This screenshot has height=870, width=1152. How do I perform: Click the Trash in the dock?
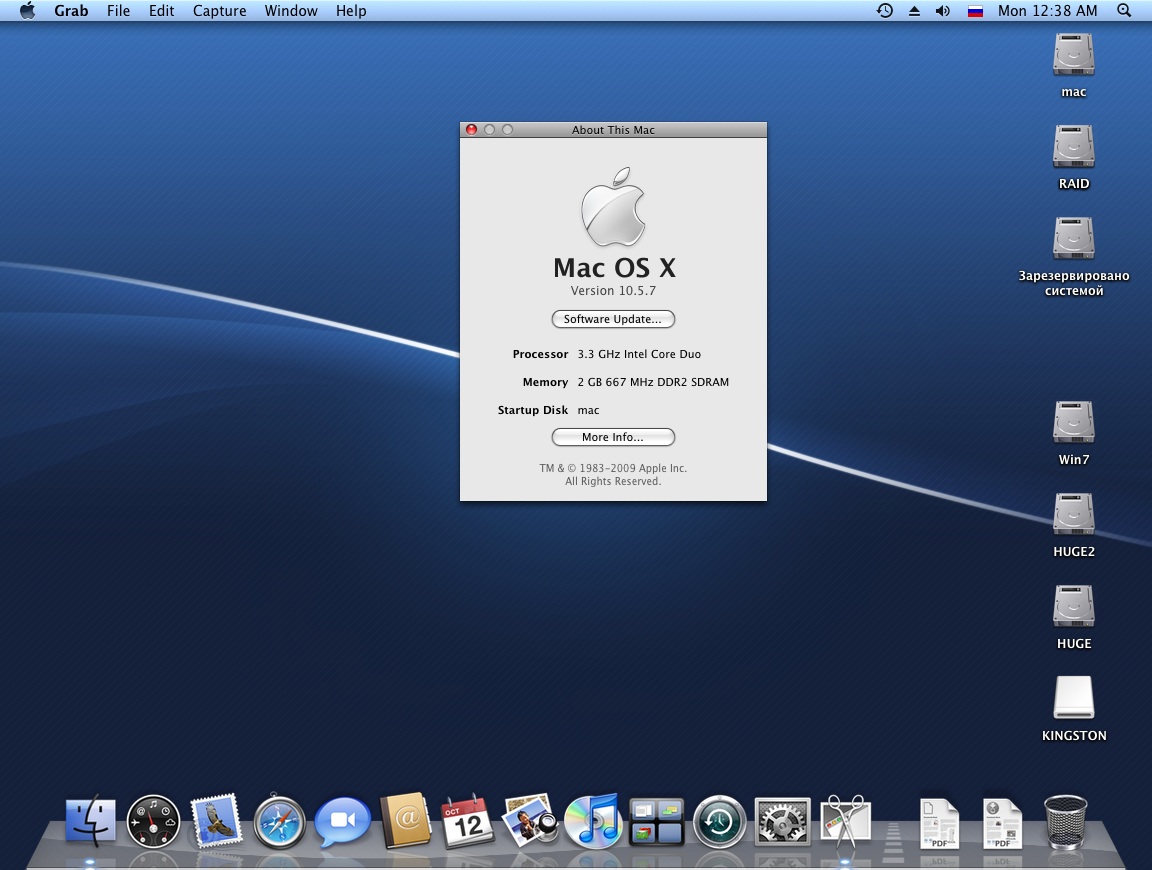click(1065, 822)
